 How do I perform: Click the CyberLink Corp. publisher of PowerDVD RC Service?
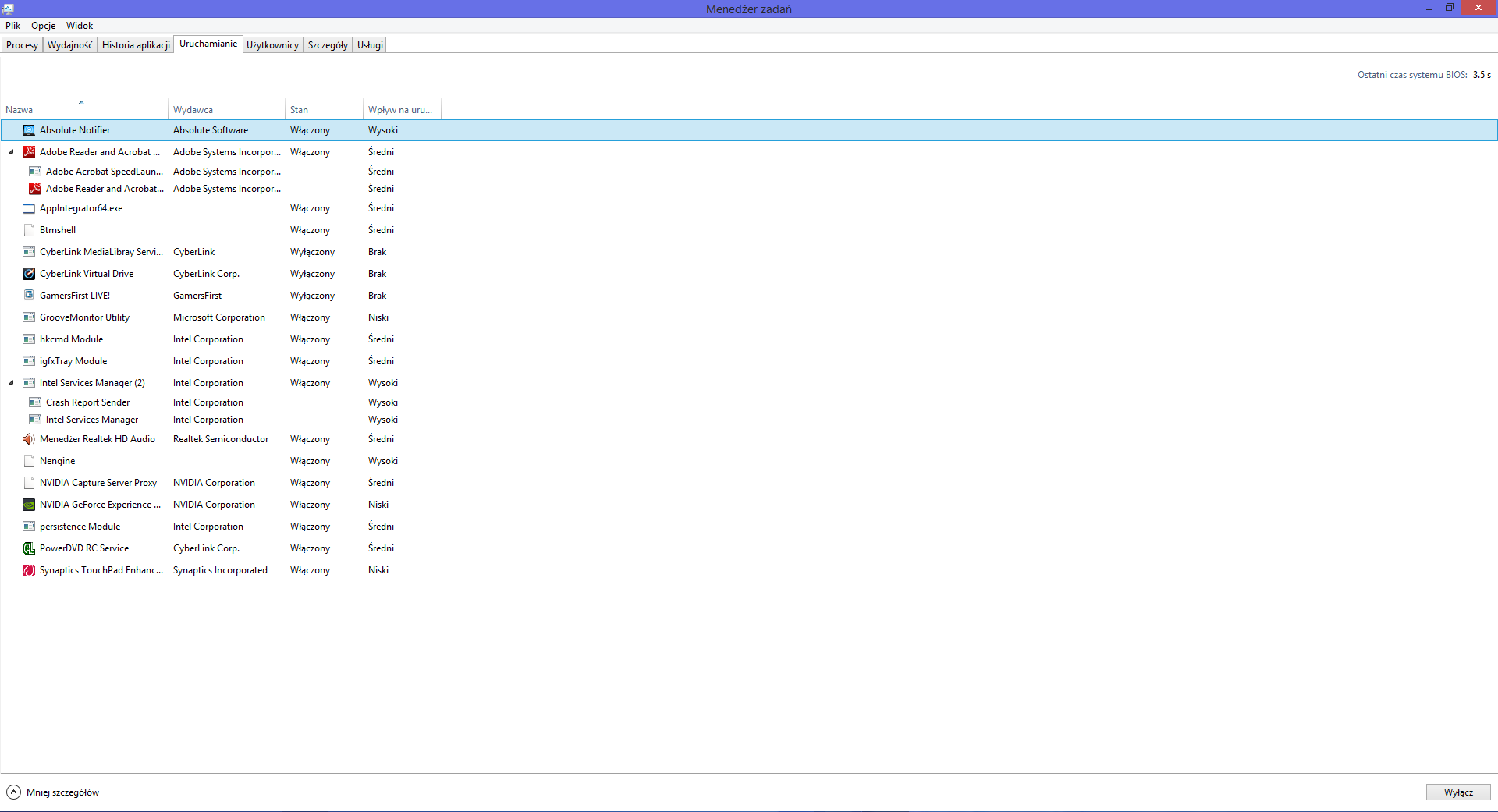click(206, 548)
